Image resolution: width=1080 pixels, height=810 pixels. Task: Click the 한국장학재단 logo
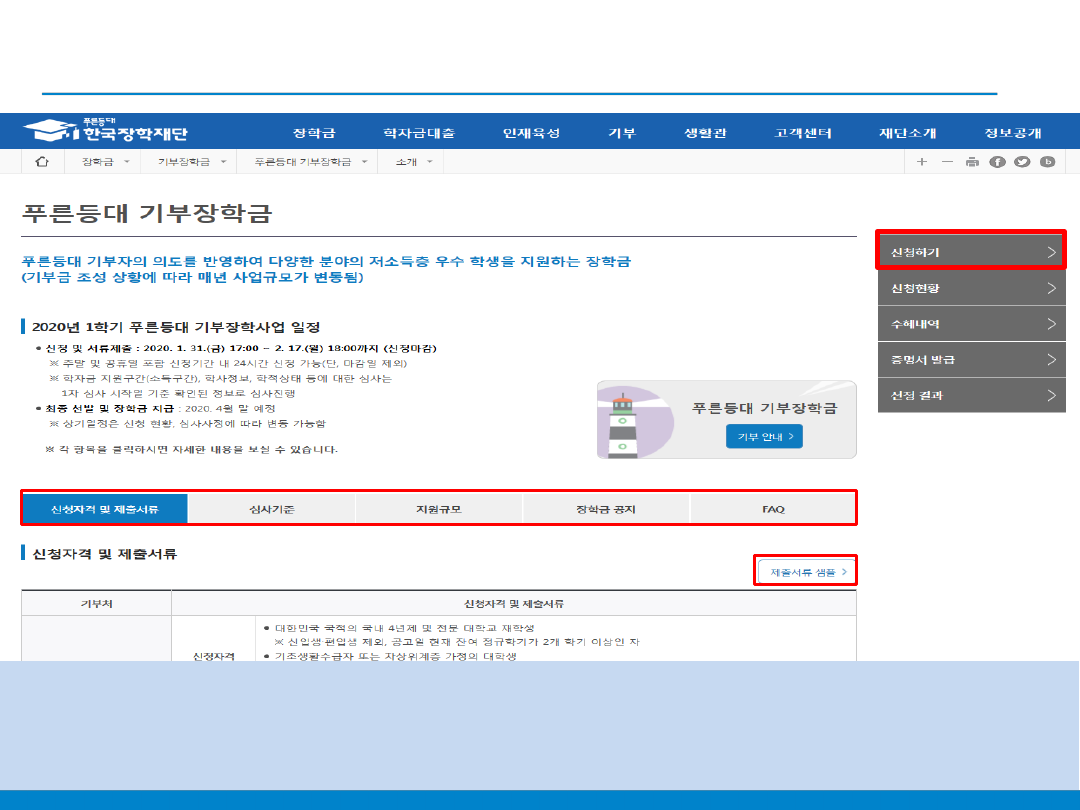point(105,130)
